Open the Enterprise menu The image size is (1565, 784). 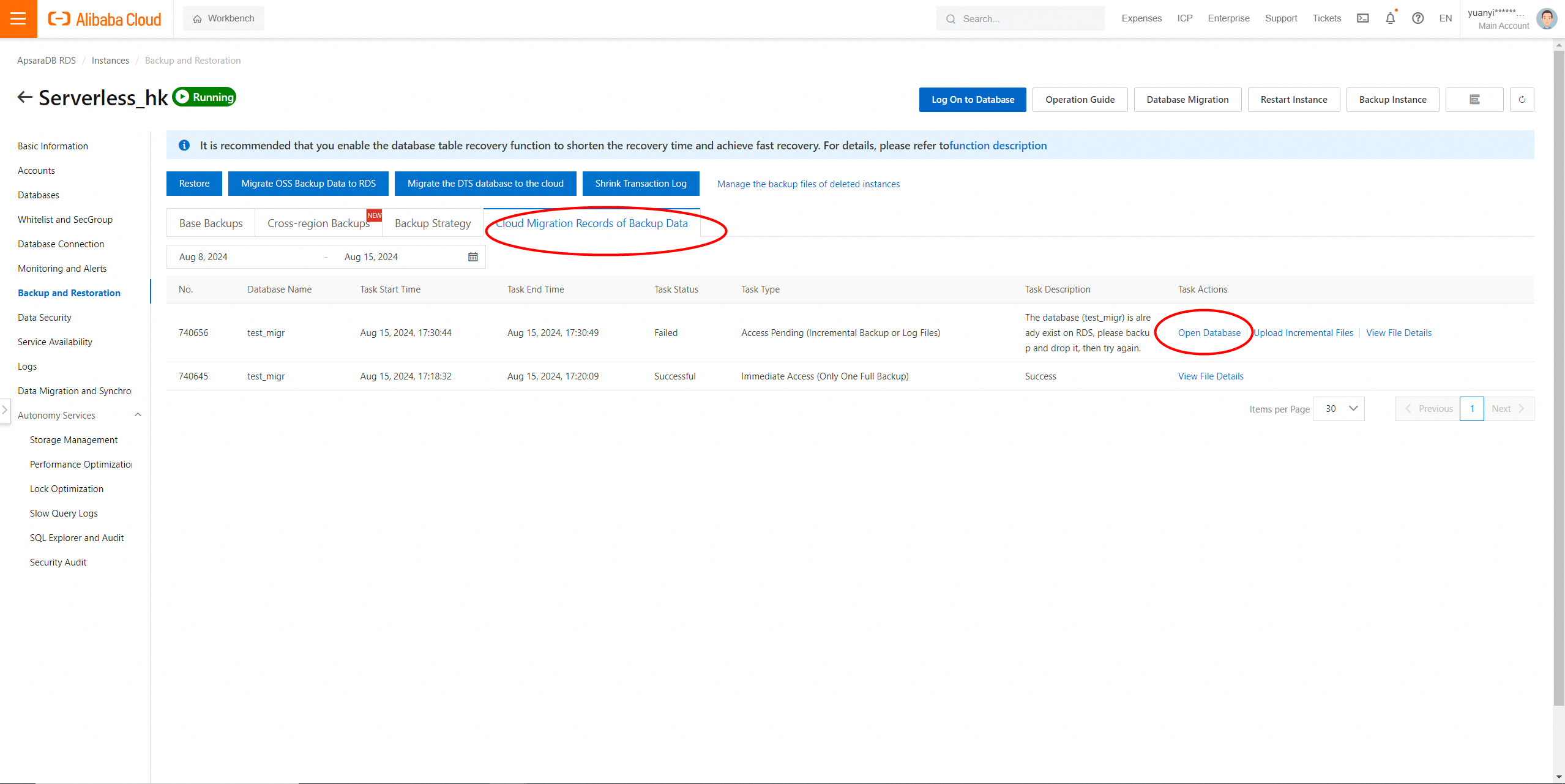coord(1228,18)
